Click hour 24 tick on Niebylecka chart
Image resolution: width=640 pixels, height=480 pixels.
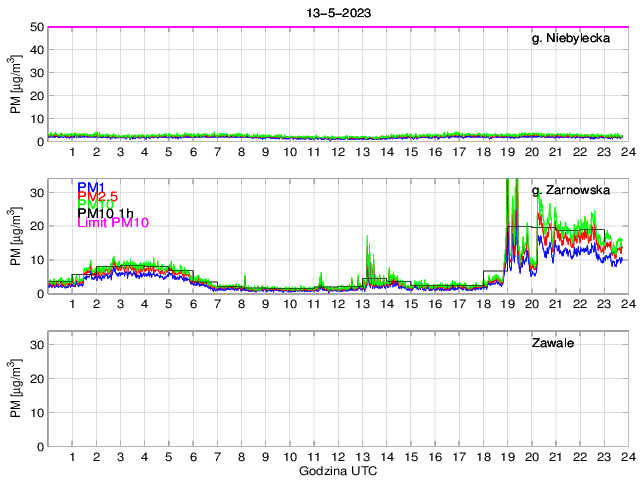[625, 151]
